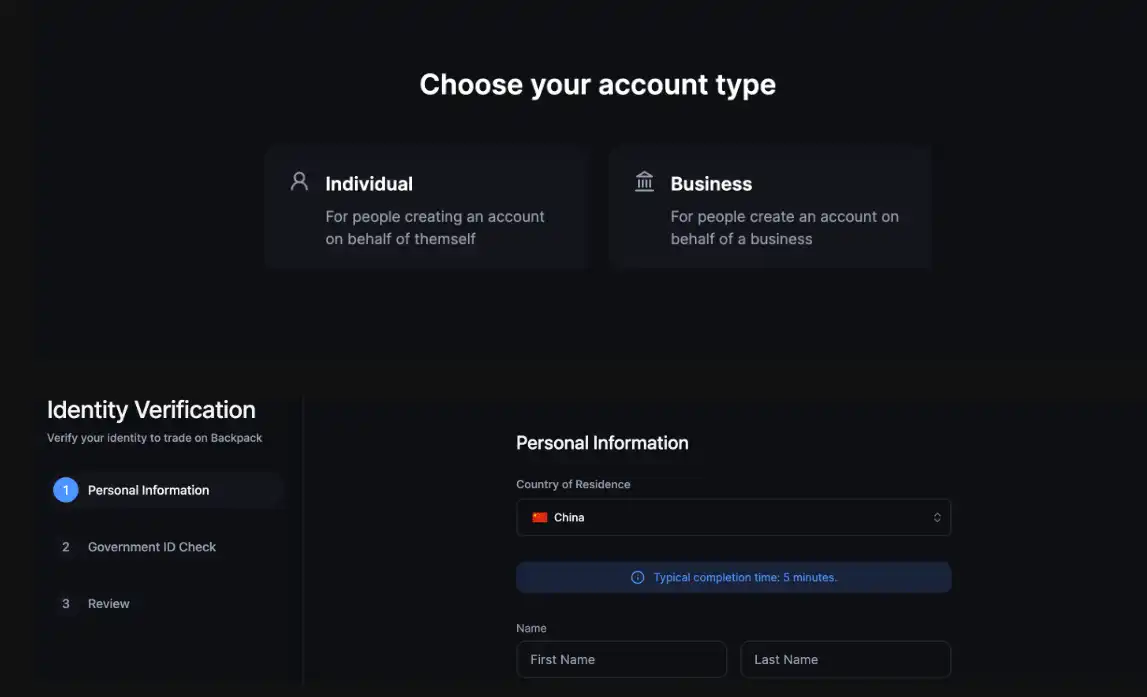This screenshot has height=697, width=1147.
Task: Click the step 2 number indicator
Action: point(66,547)
